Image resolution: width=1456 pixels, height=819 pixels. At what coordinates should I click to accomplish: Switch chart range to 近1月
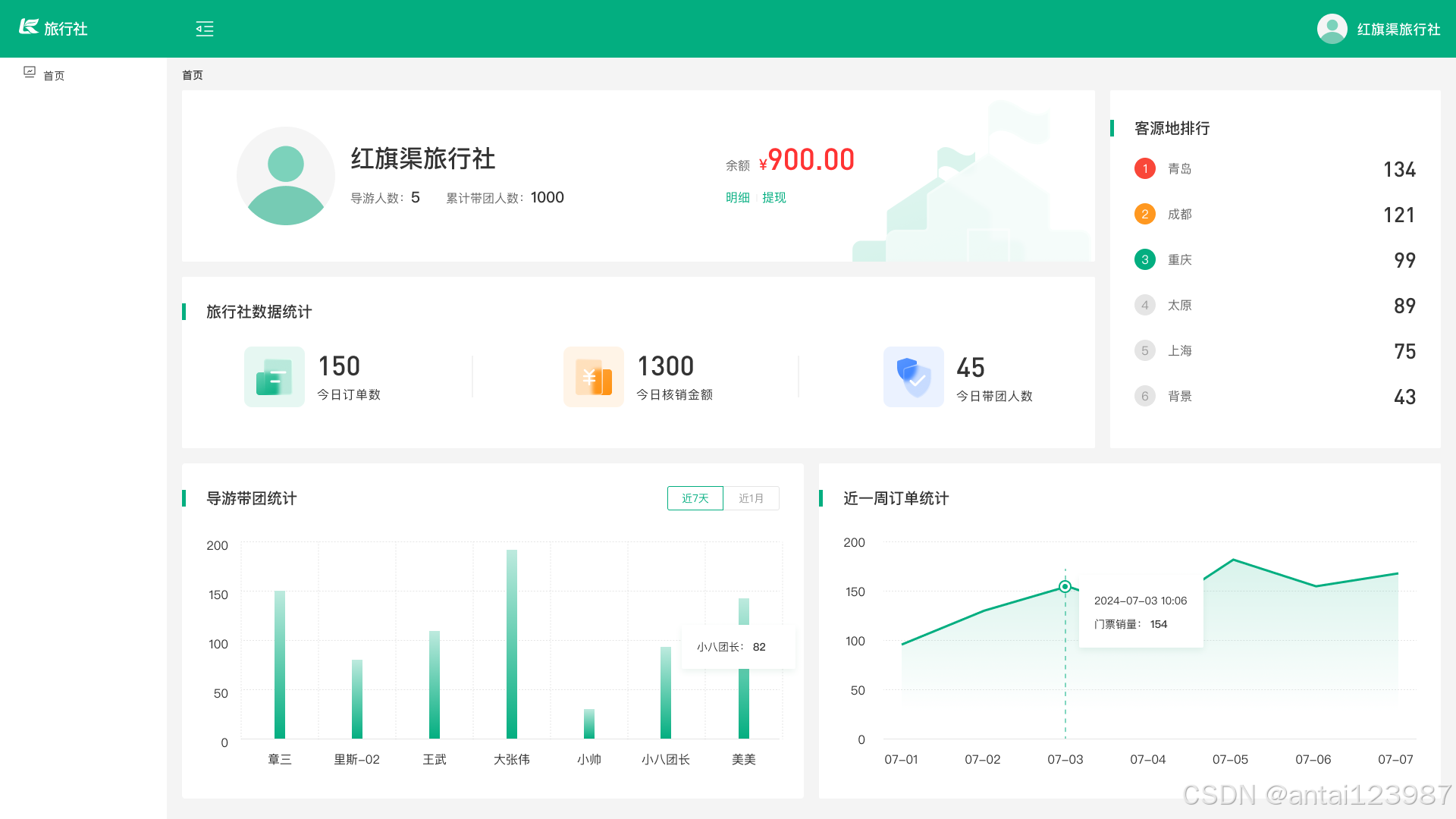point(751,498)
